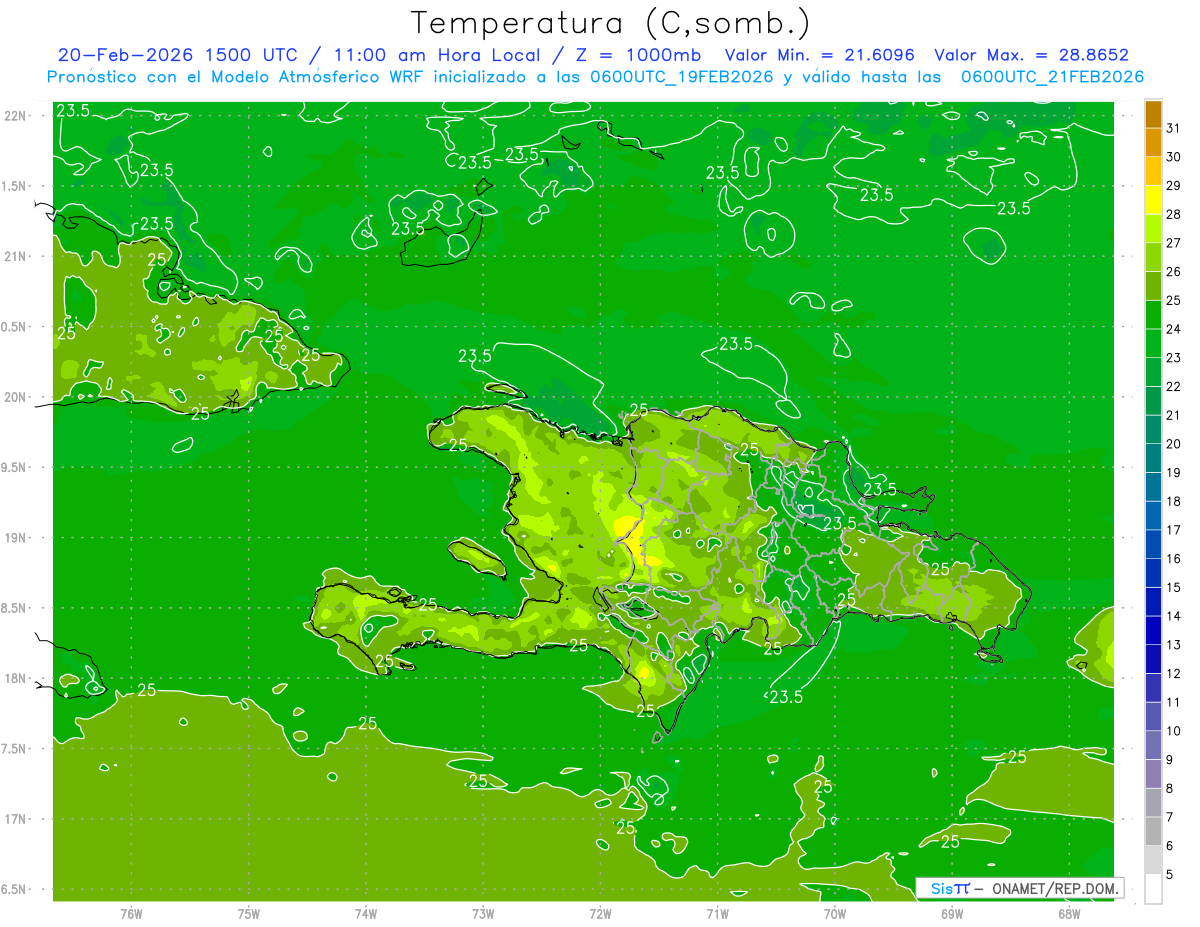Click the 72W longitude axis label
The image size is (1200, 927).
pyautogui.click(x=600, y=914)
